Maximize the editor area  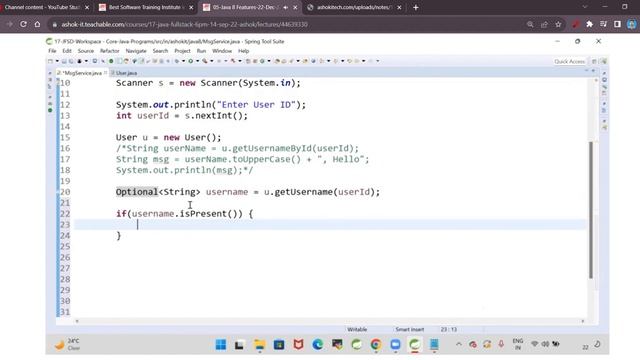[593, 71]
